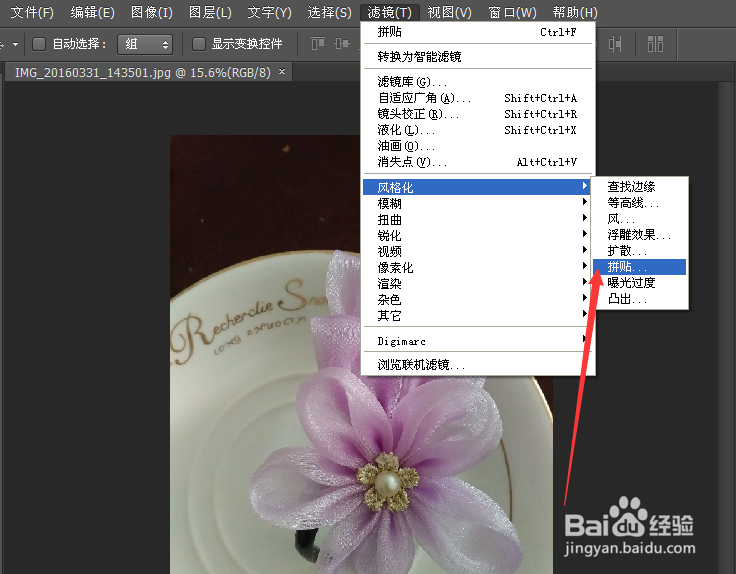Expand the 其它 submenu

(478, 315)
